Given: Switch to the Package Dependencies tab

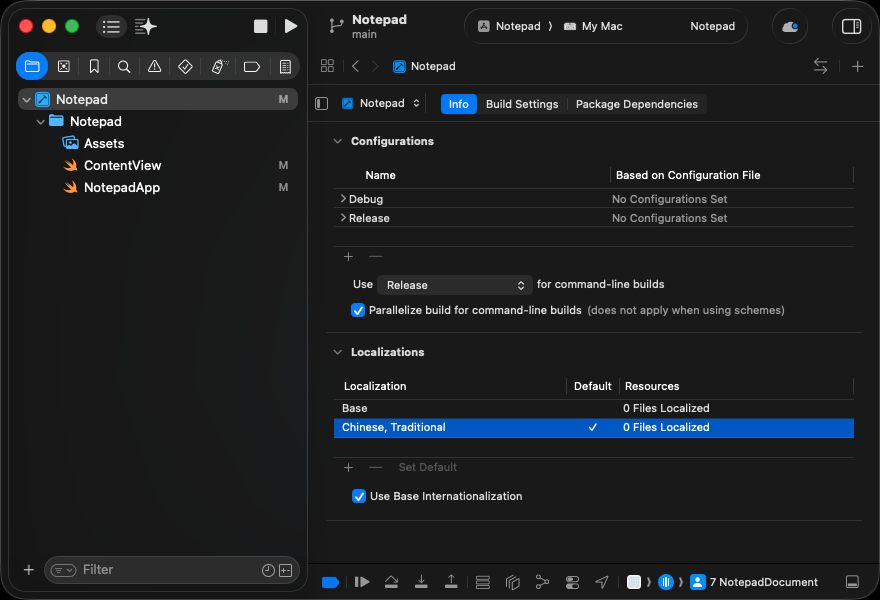Looking at the screenshot, I should coord(636,104).
